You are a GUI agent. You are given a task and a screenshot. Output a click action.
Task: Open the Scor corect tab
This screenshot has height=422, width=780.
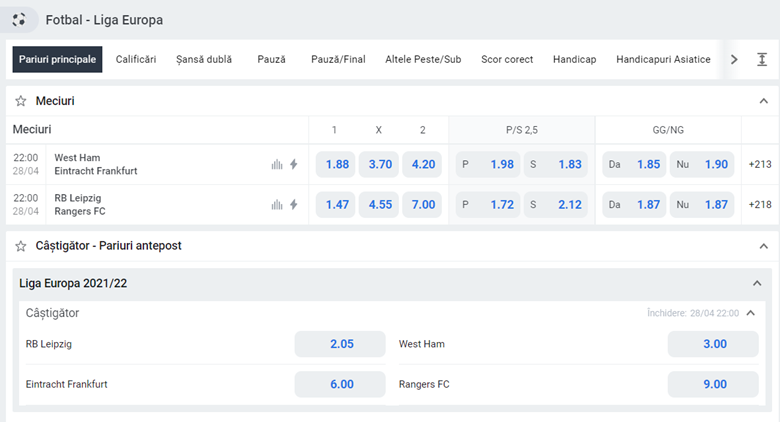point(507,59)
